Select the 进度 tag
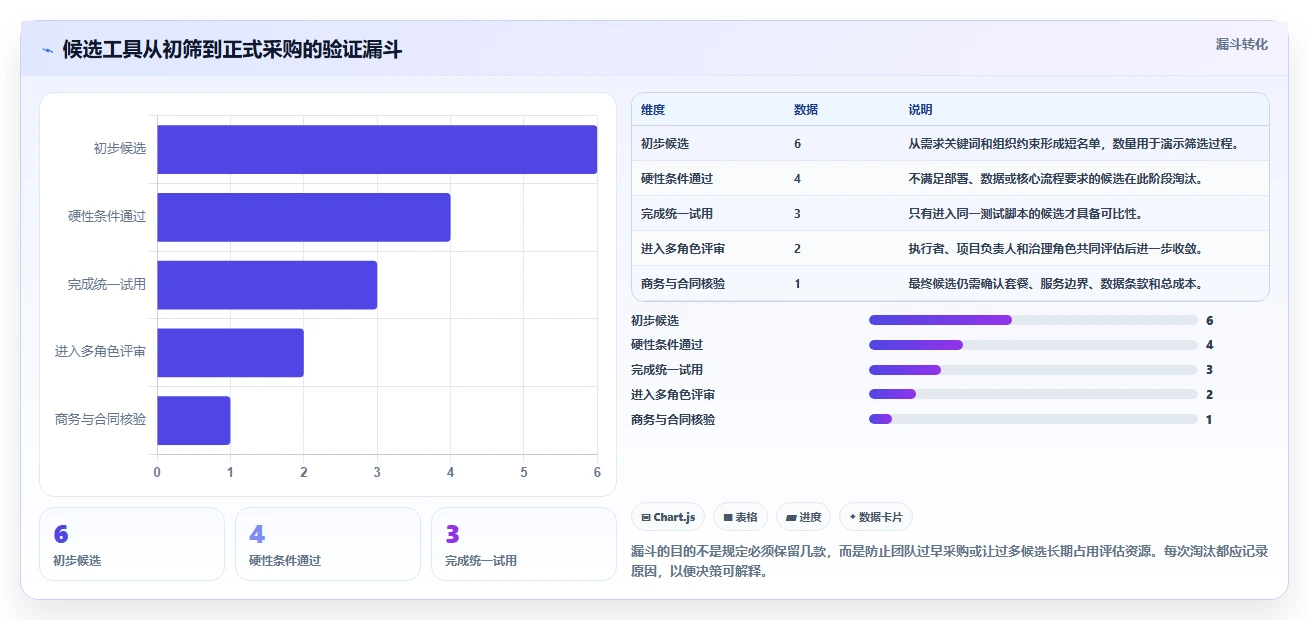1309x620 pixels. (x=803, y=517)
